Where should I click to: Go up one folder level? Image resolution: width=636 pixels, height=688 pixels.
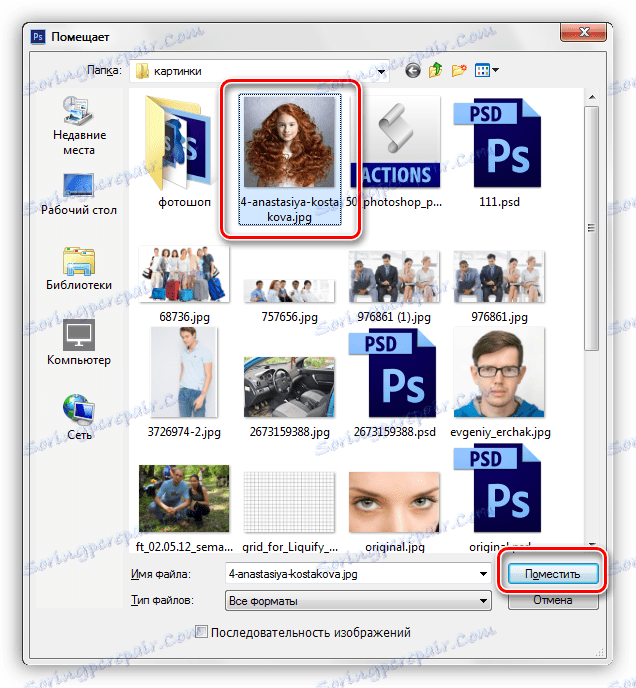[x=435, y=70]
